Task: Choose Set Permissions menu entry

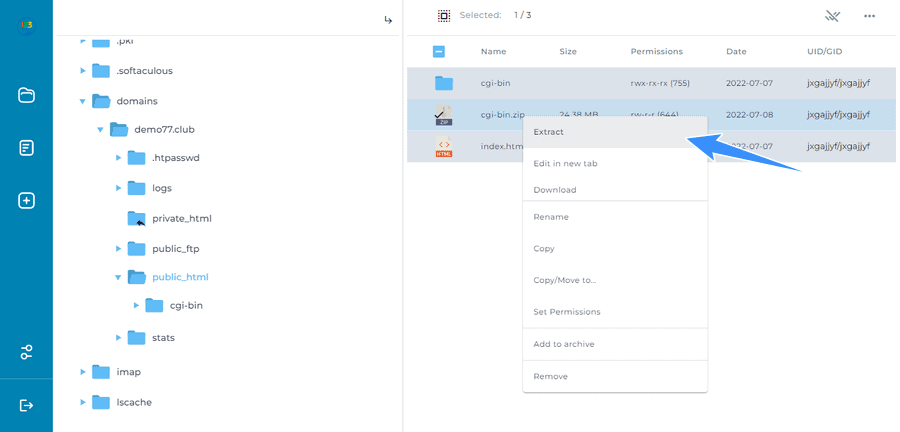Action: 615,312
